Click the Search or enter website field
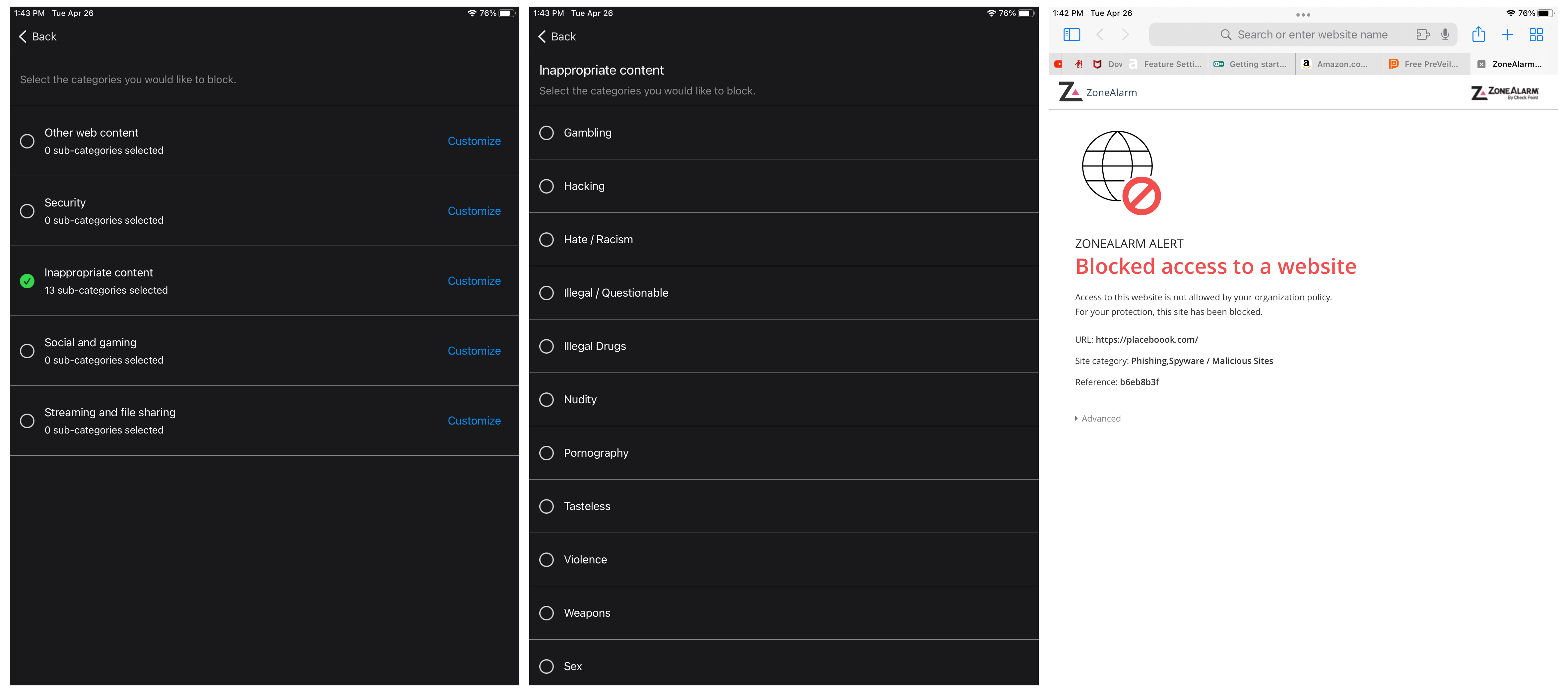 pos(1312,35)
